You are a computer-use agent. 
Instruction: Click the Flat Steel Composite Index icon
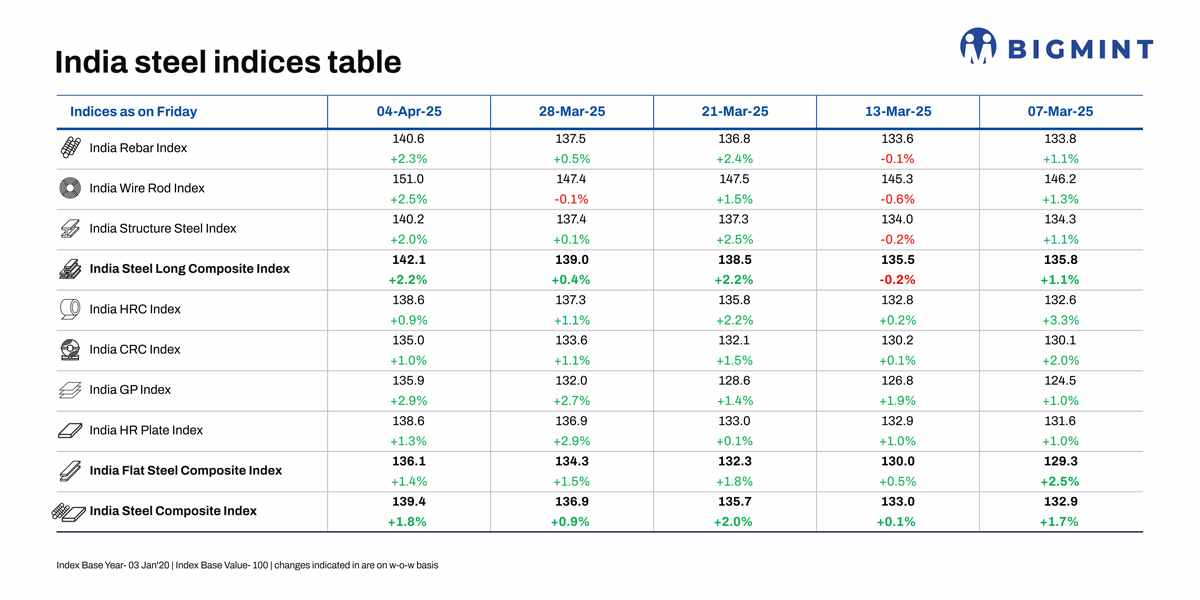[x=70, y=471]
